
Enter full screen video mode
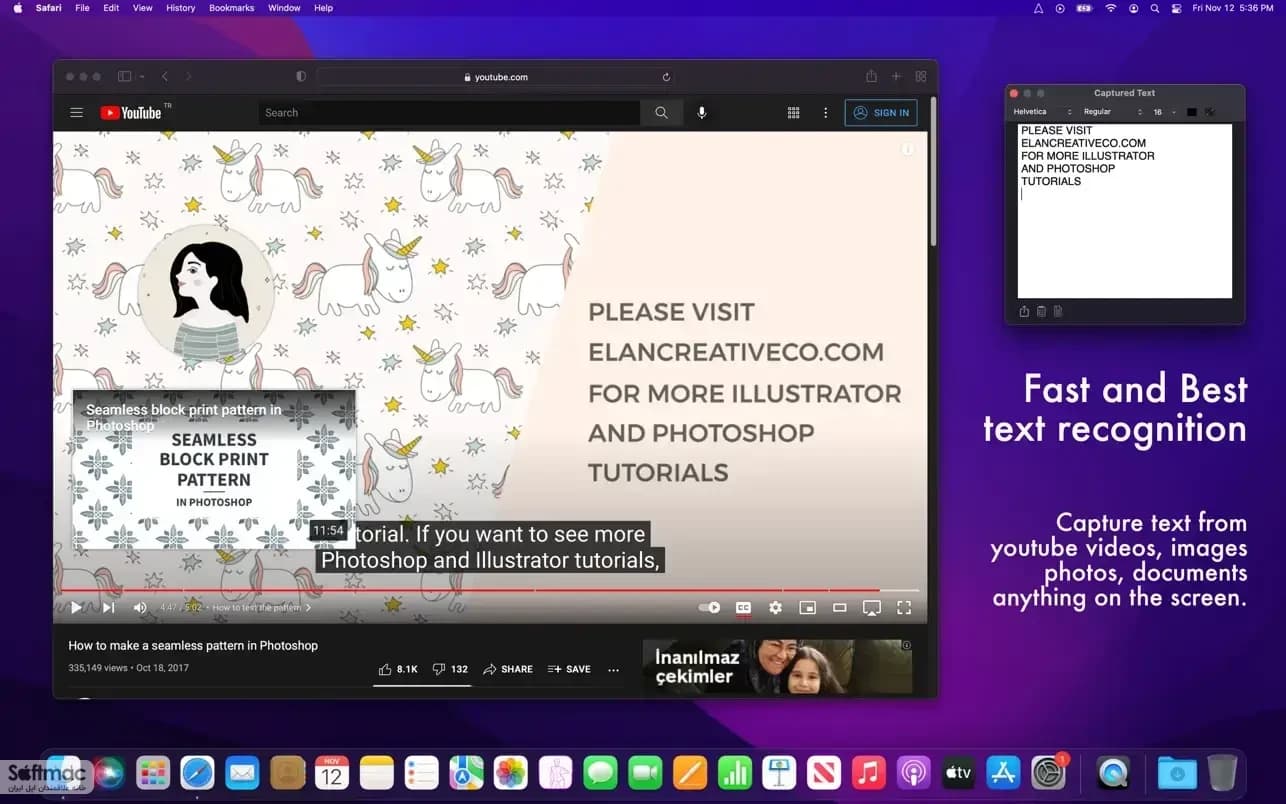[904, 607]
